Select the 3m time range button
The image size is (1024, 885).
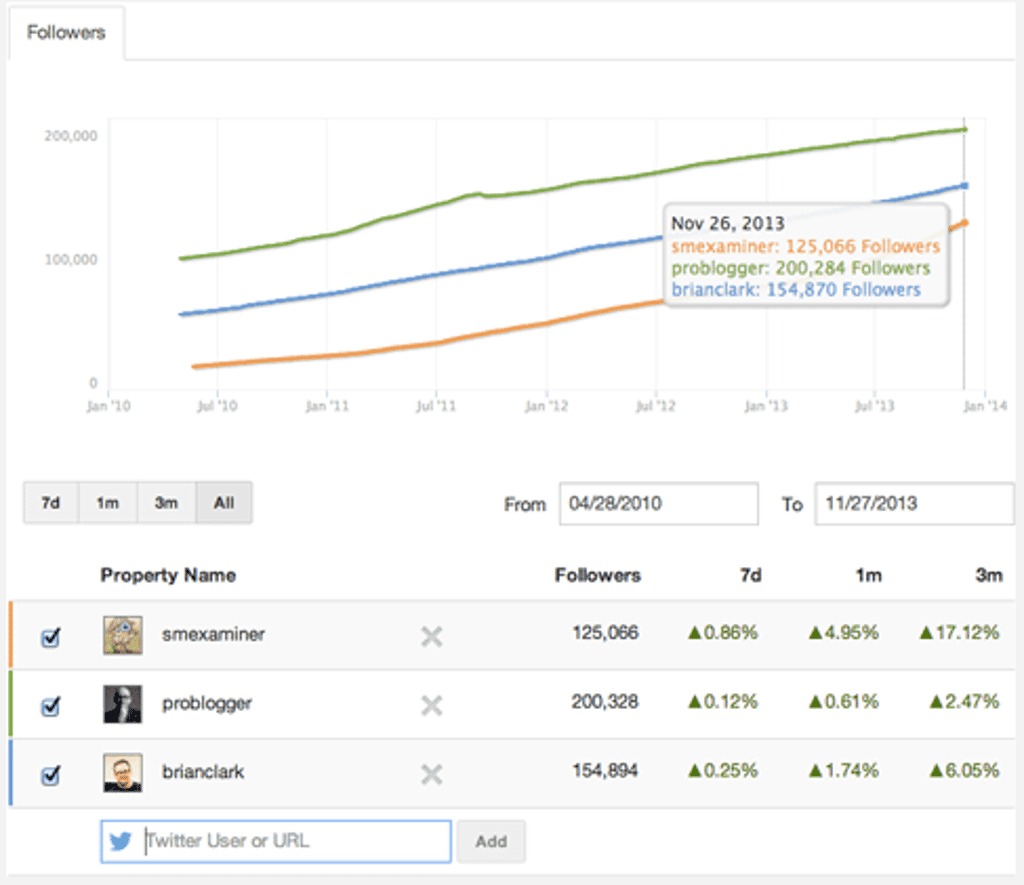[x=166, y=503]
